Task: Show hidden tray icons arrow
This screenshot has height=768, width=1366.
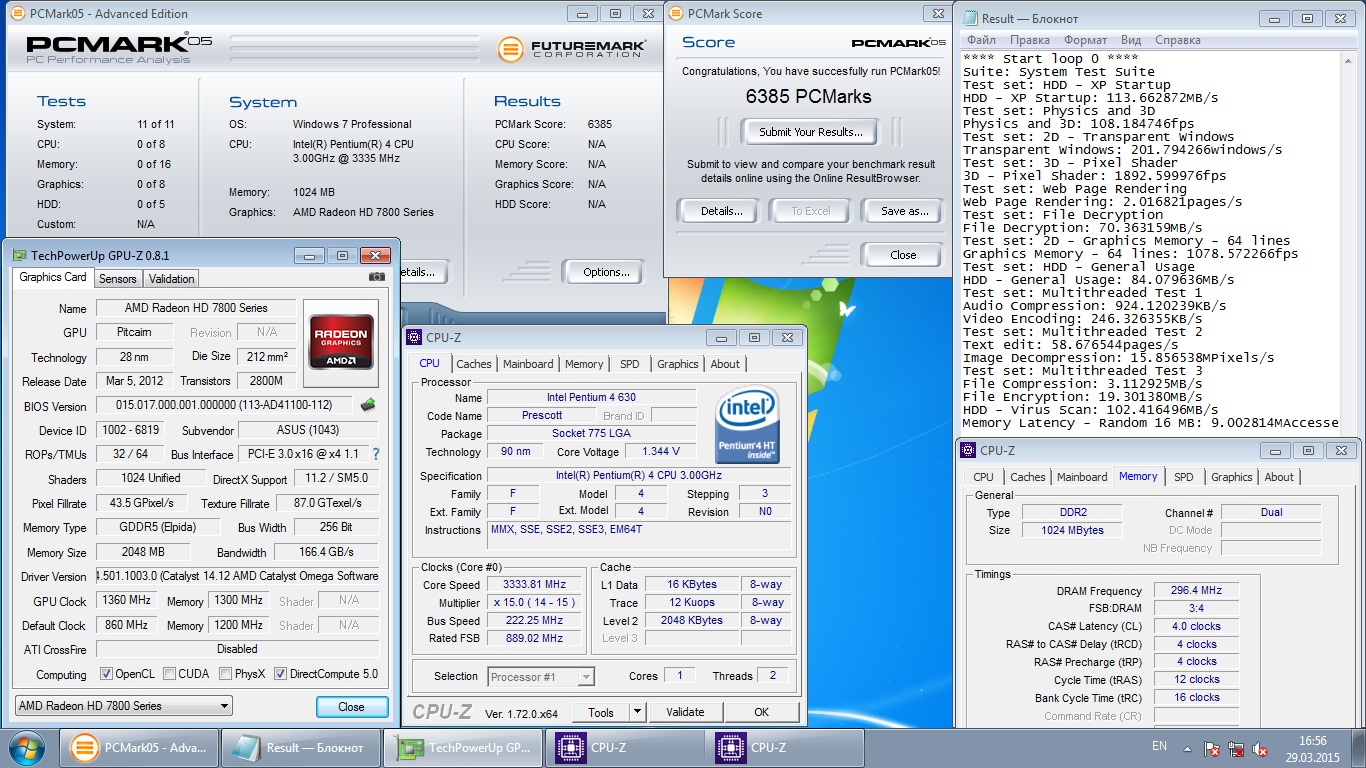Action: click(1188, 748)
